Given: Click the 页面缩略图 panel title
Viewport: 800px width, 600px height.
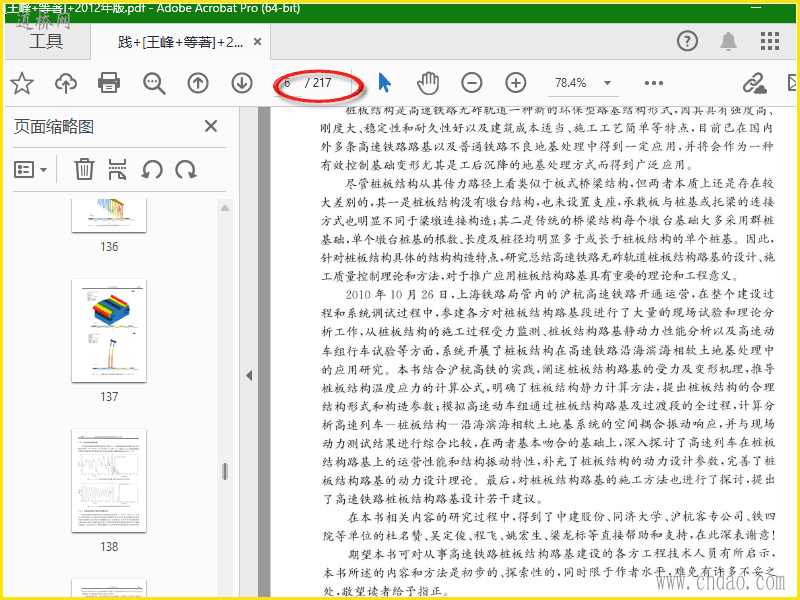Looking at the screenshot, I should pos(54,127).
